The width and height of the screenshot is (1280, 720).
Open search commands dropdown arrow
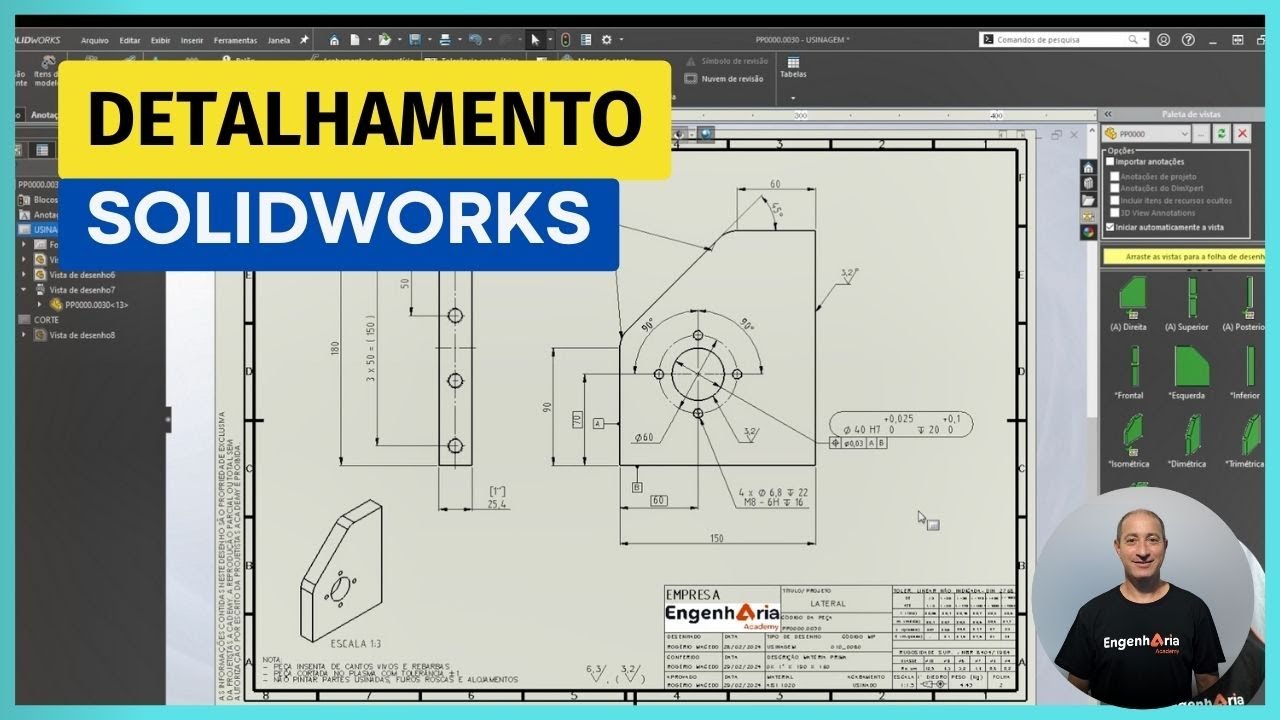(x=1144, y=40)
